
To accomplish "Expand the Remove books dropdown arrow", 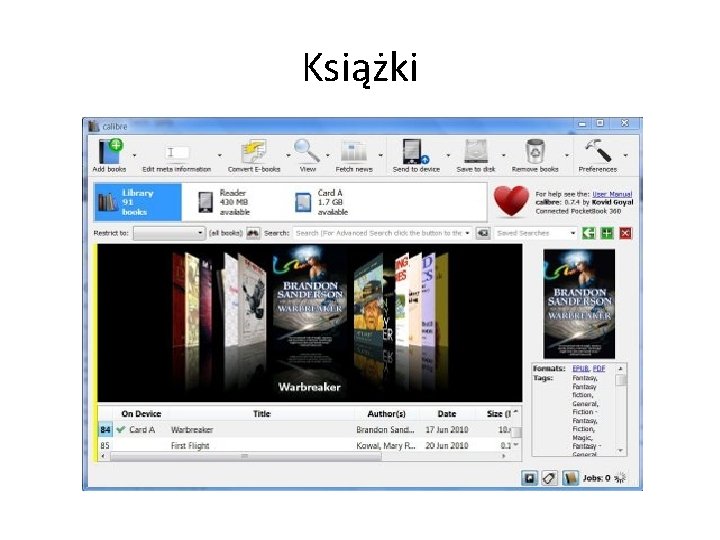I will [567, 156].
